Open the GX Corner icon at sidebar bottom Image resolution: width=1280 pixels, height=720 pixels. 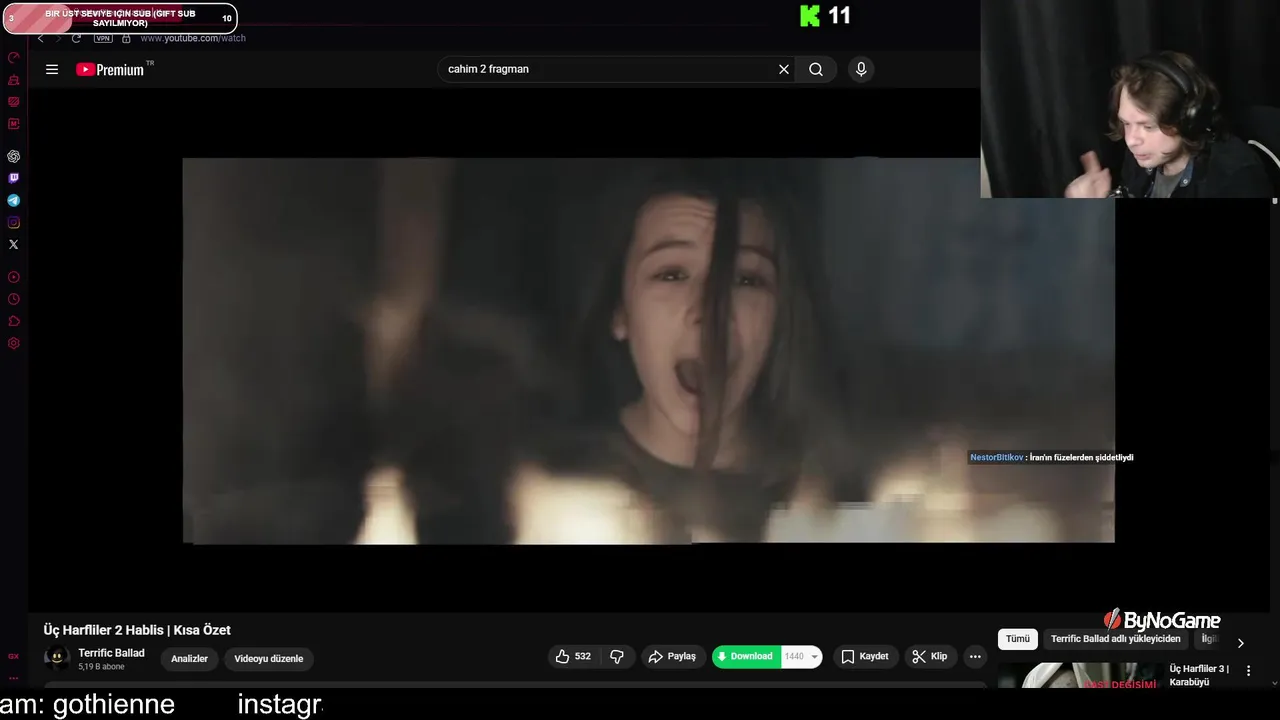13,657
